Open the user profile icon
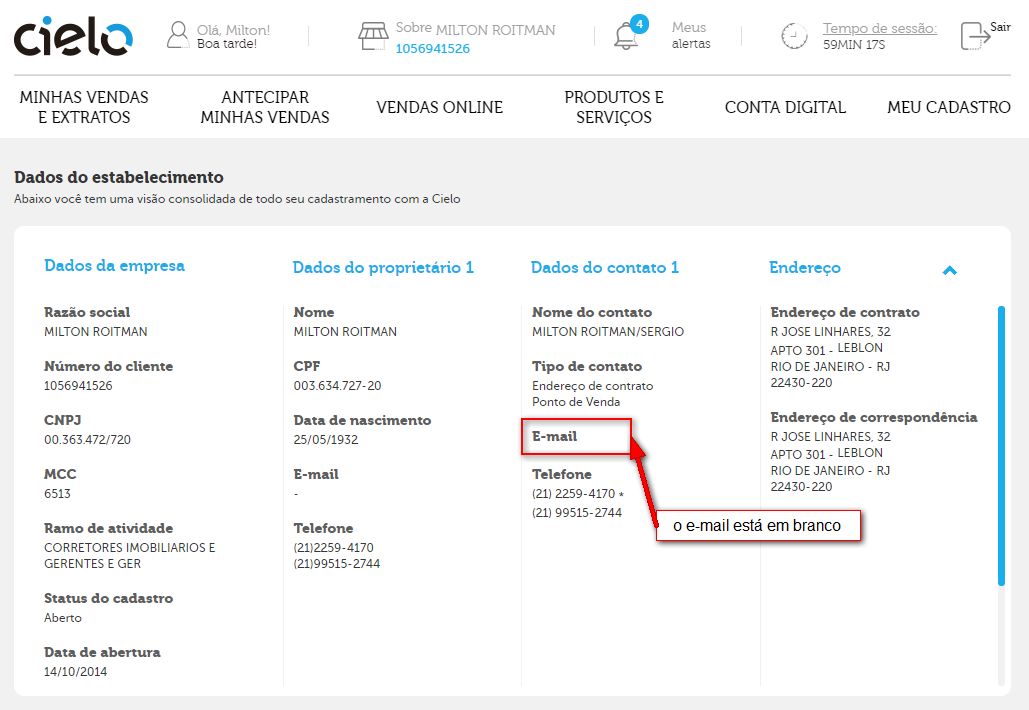The image size is (1029, 710). [177, 35]
